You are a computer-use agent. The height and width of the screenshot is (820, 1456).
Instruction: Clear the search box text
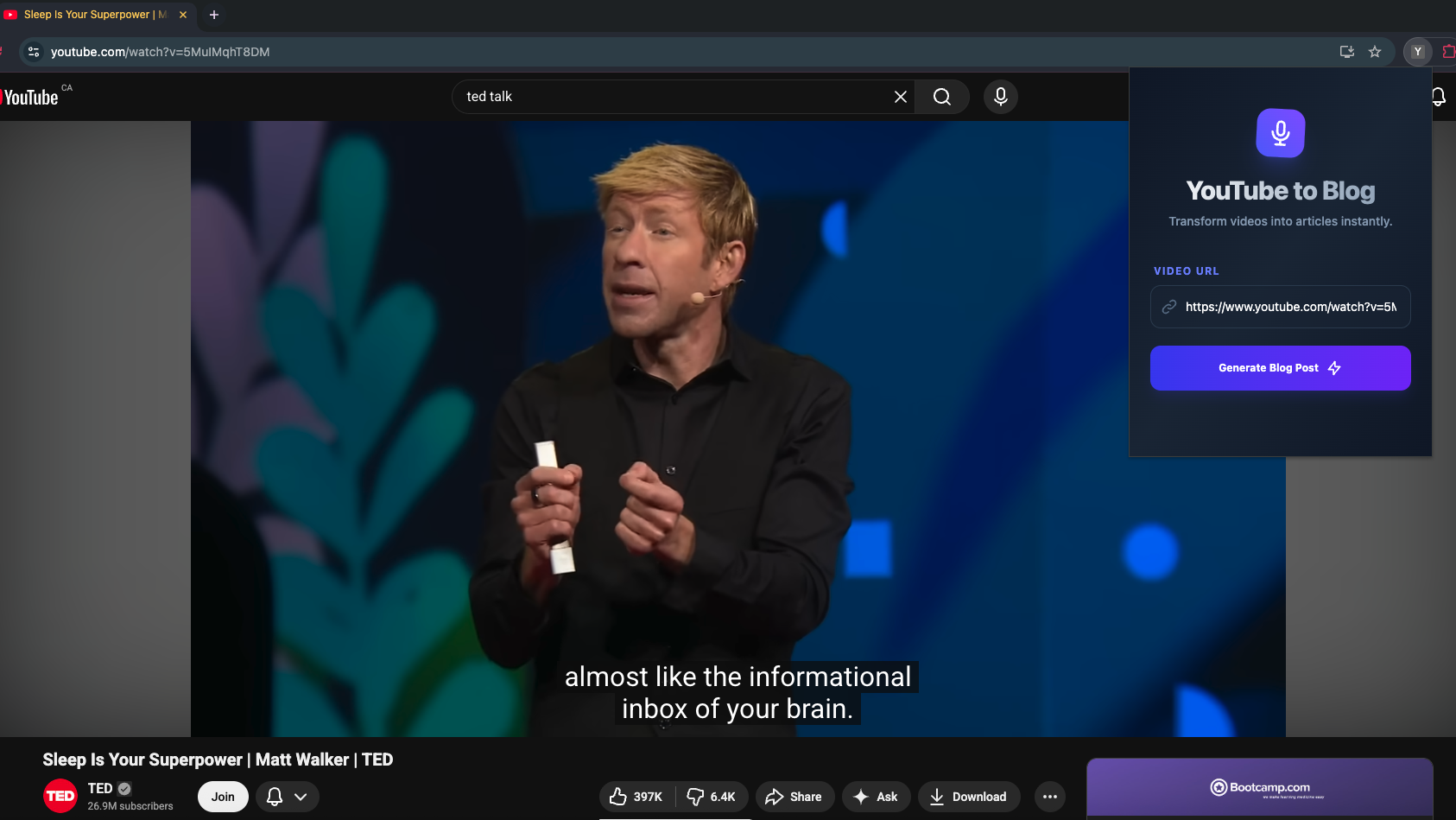[900, 97]
